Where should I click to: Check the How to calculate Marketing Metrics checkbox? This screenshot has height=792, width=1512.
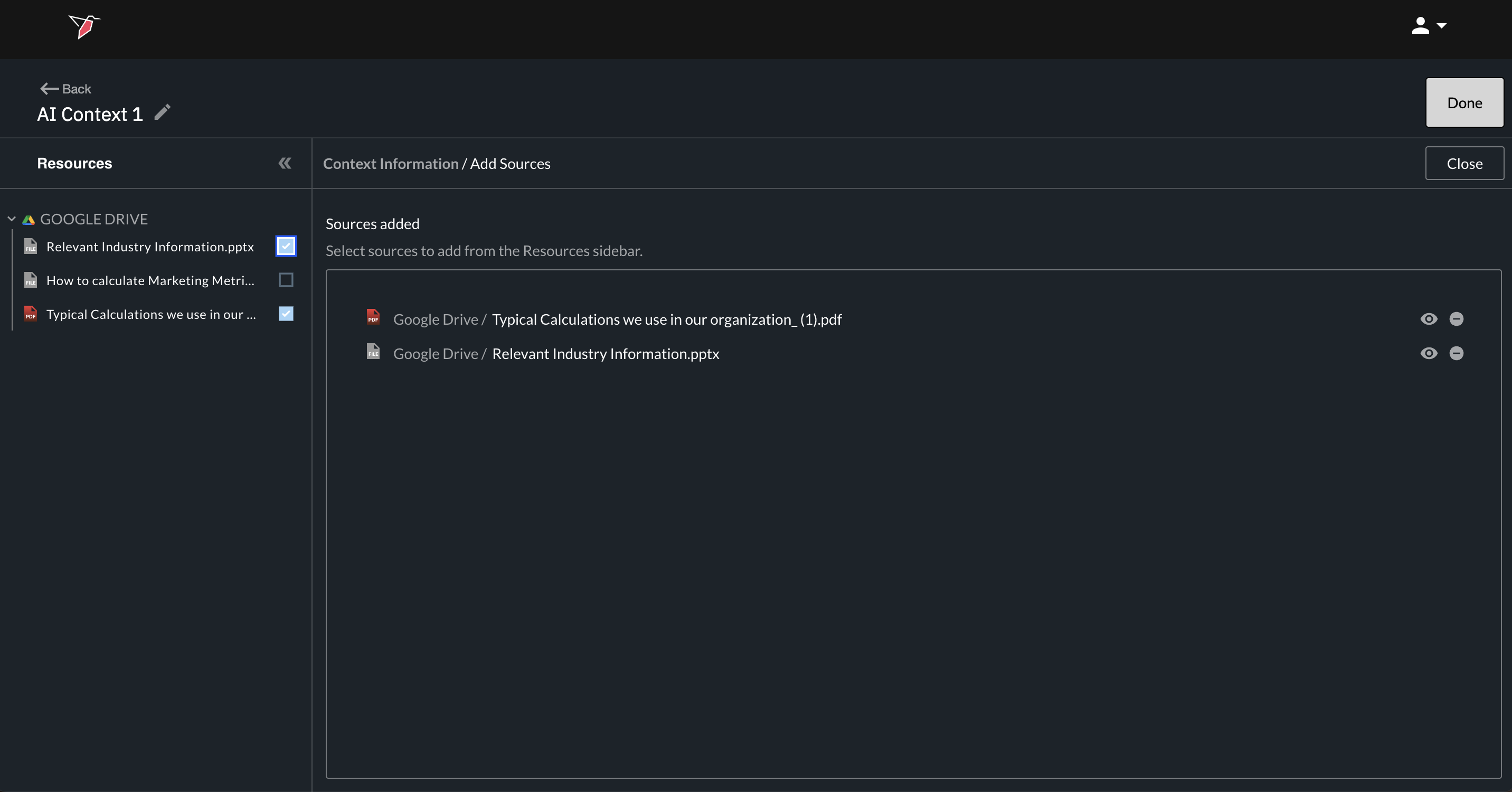[x=286, y=280]
